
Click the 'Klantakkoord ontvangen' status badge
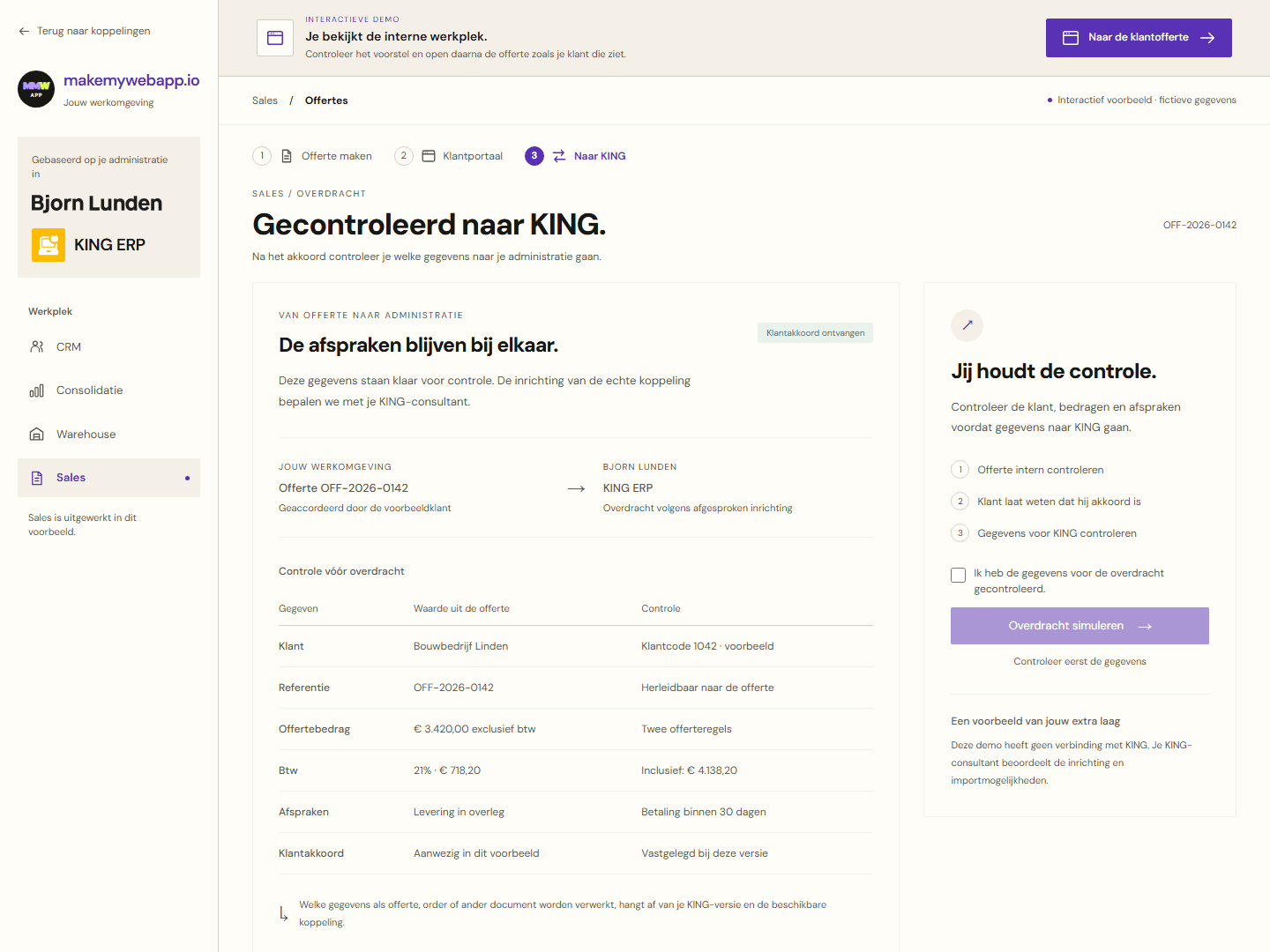pos(815,333)
